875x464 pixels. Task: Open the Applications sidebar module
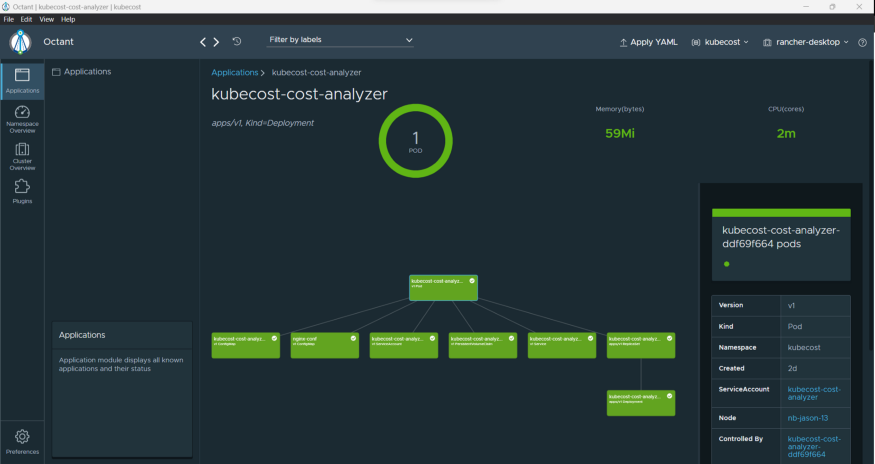22,80
